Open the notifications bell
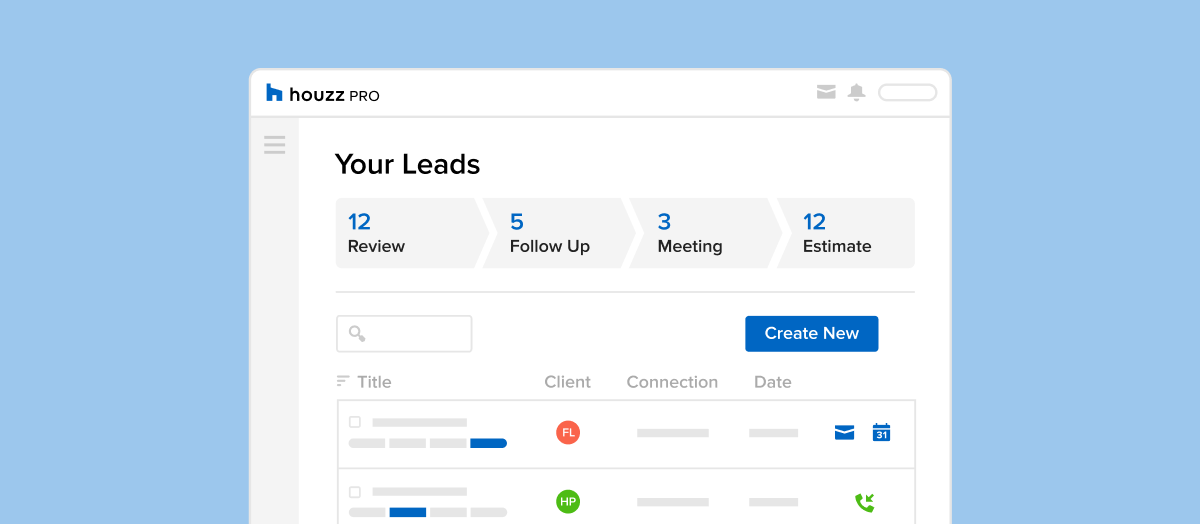Viewport: 1200px width, 524px height. pyautogui.click(x=856, y=93)
